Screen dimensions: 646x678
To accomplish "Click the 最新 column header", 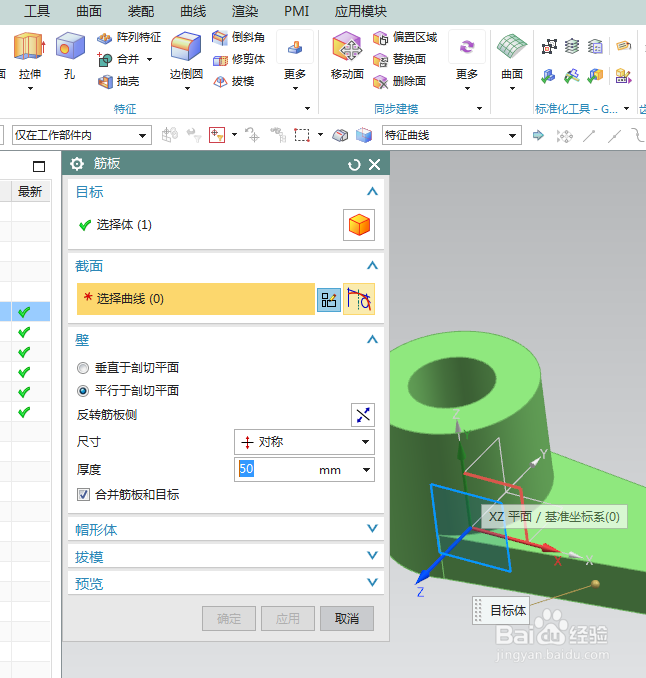I will click(x=30, y=191).
